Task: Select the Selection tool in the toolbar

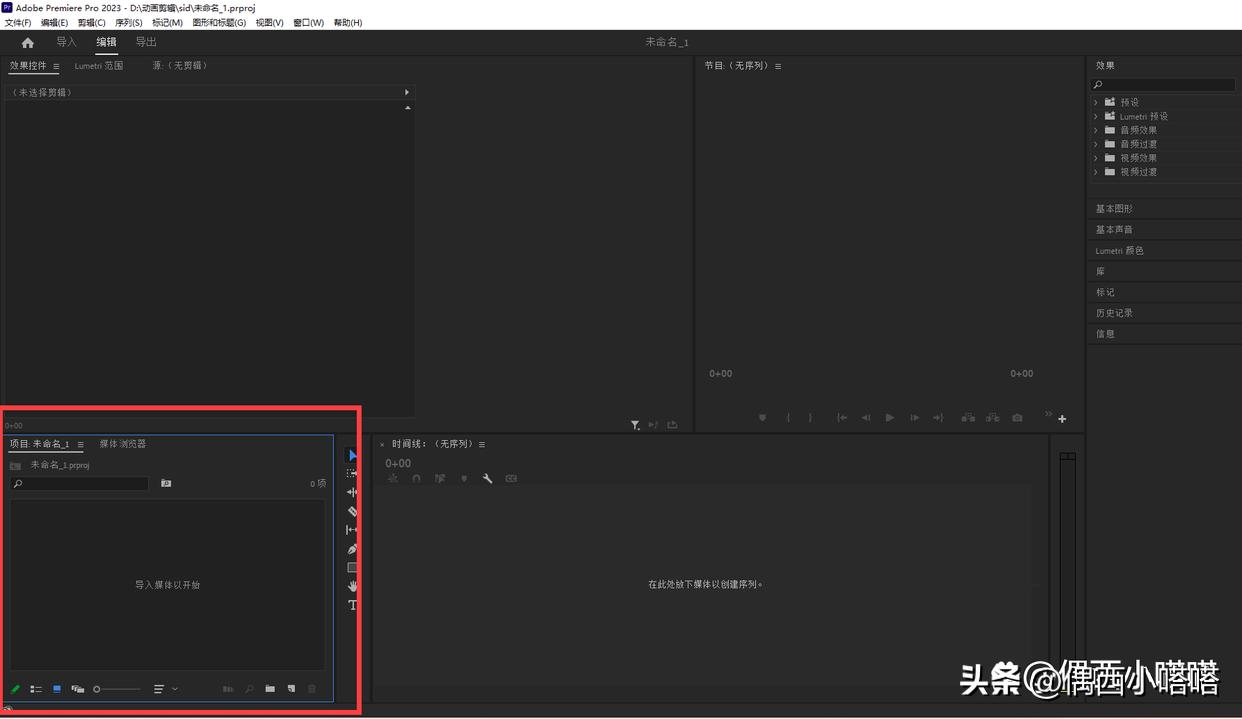Action: click(351, 455)
